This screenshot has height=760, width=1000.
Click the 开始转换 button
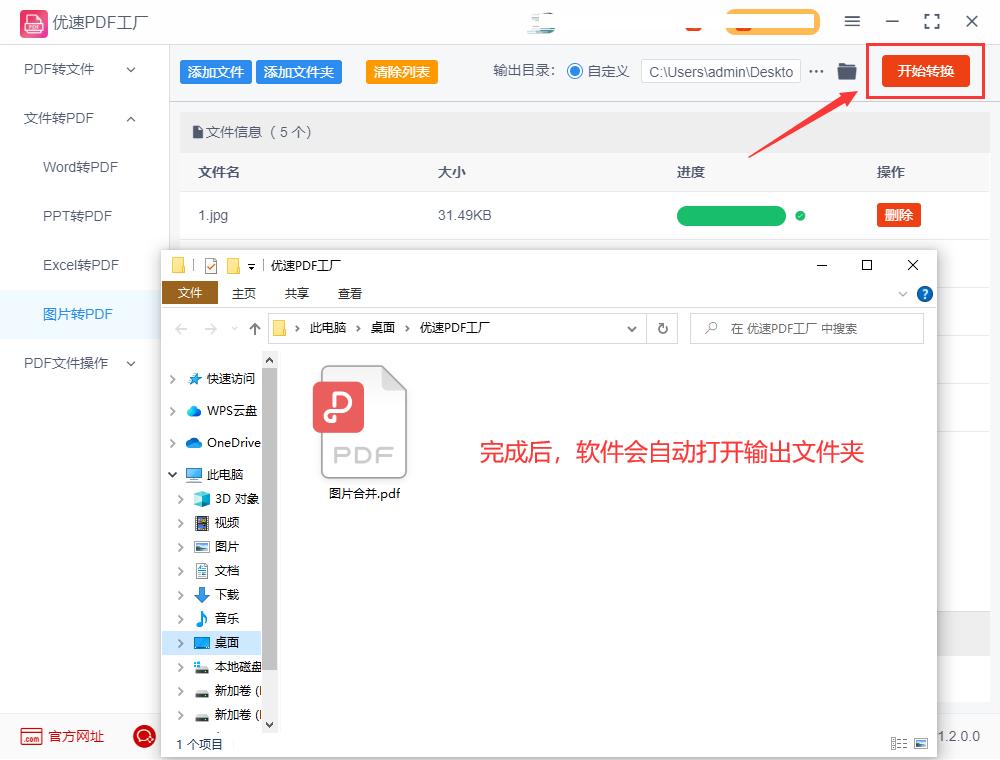tap(926, 71)
